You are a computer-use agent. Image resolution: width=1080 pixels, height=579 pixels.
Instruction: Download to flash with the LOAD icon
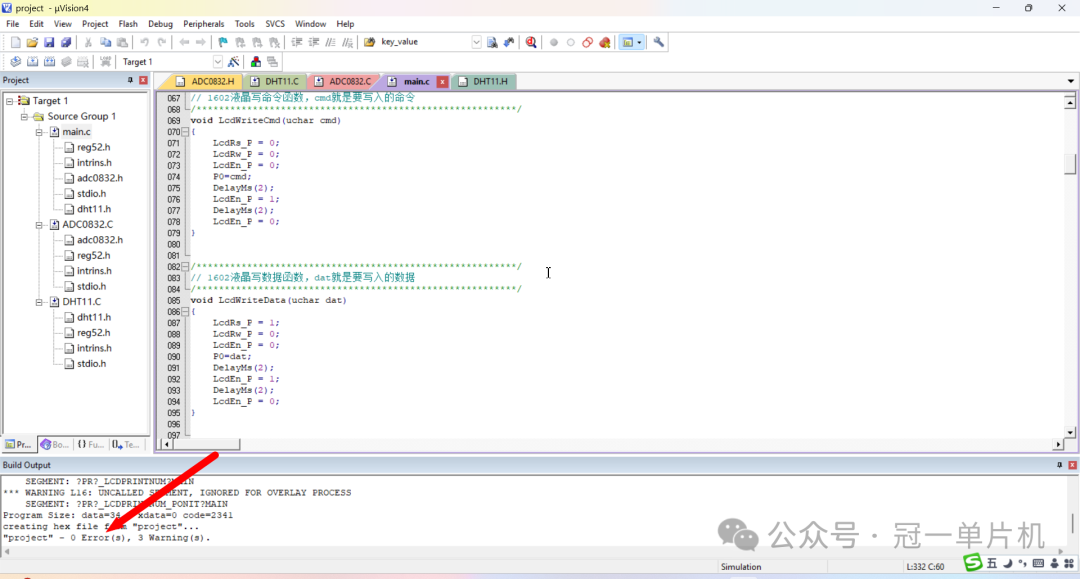pos(105,62)
